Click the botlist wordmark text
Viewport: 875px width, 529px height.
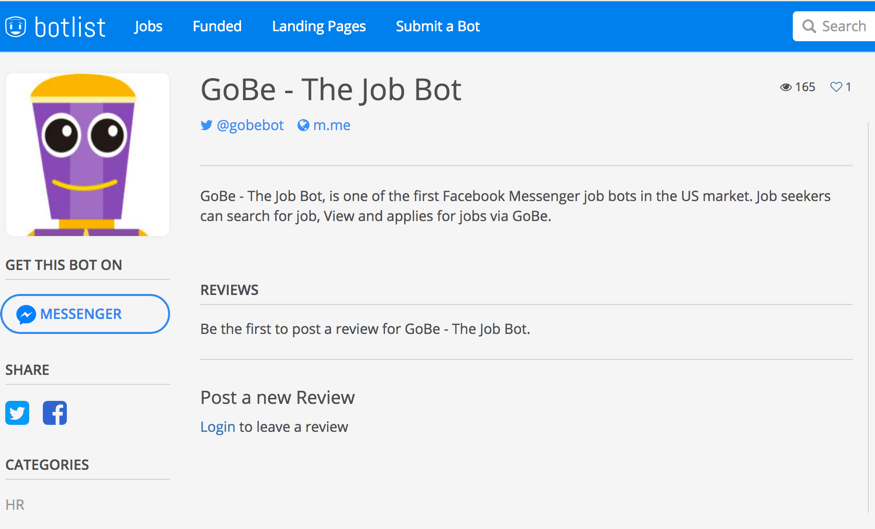pos(70,26)
